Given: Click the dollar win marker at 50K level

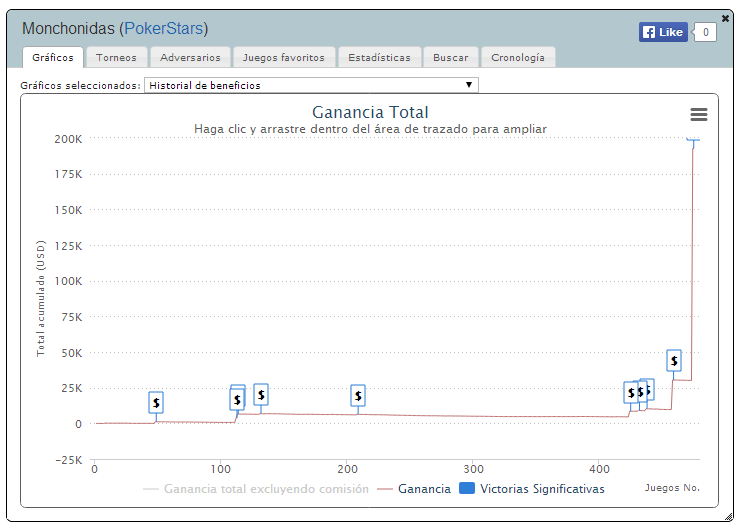Looking at the screenshot, I should pos(674,361).
